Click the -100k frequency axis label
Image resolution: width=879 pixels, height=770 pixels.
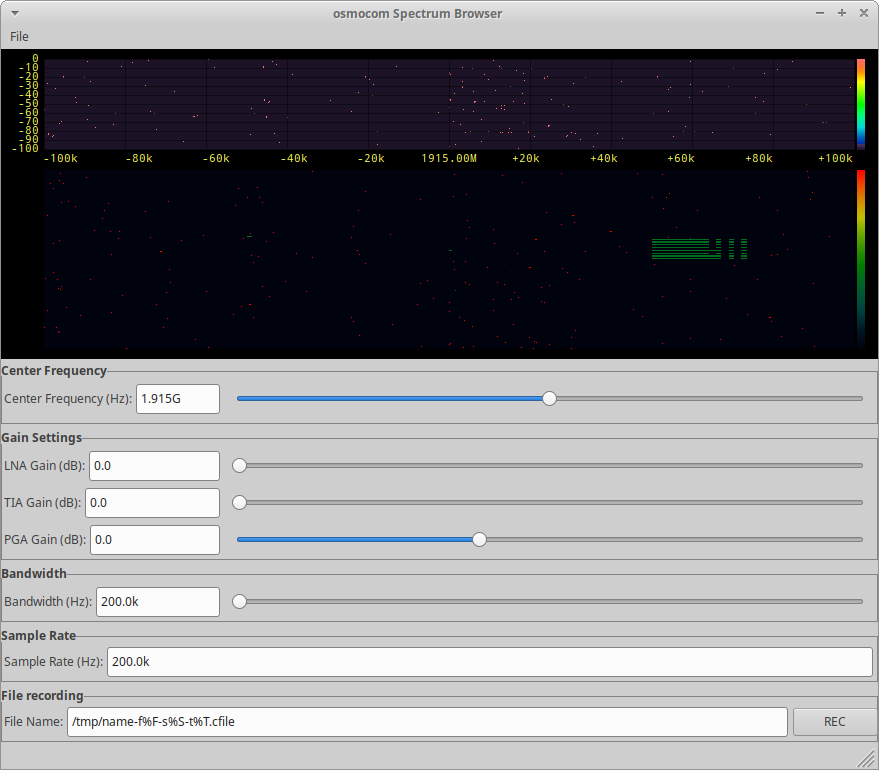pos(61,159)
